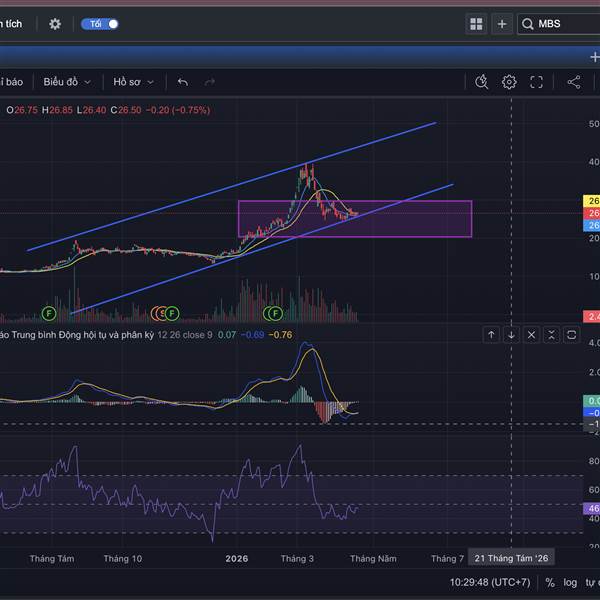Image resolution: width=600 pixels, height=600 pixels.
Task: Share the chart via share icon
Action: click(574, 82)
